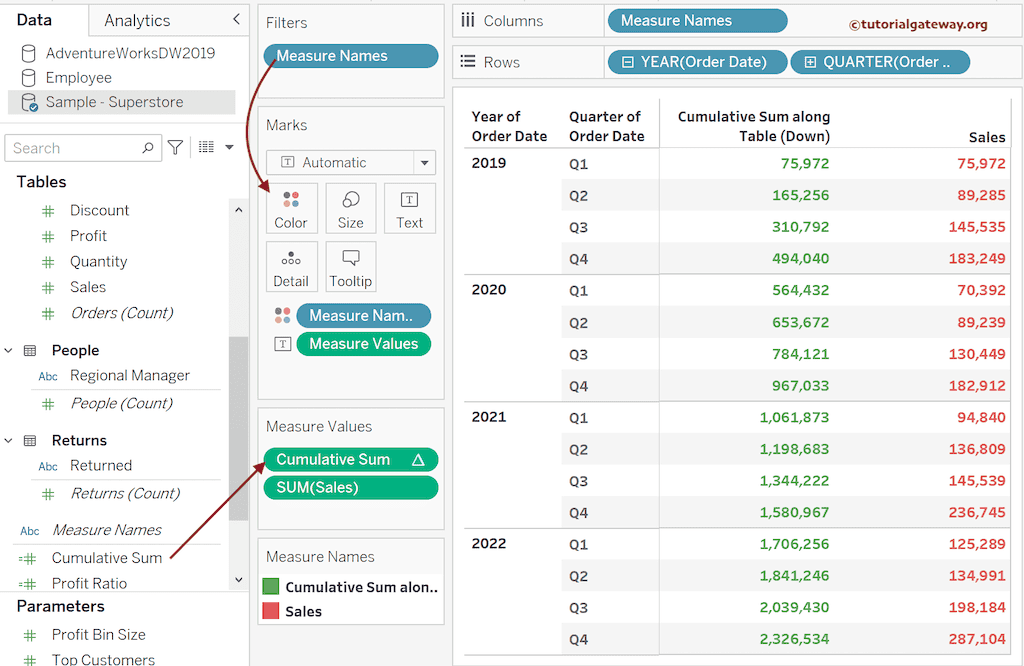Switch to the Analytics tab
The image size is (1024, 666).
136,20
